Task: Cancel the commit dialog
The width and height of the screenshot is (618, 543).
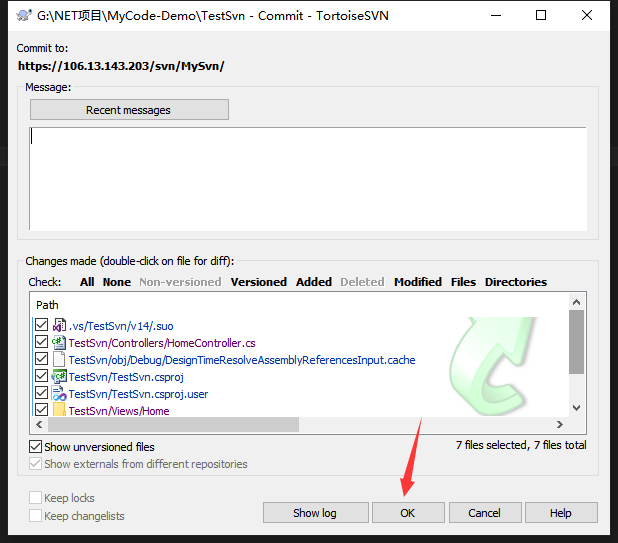Action: point(485,513)
